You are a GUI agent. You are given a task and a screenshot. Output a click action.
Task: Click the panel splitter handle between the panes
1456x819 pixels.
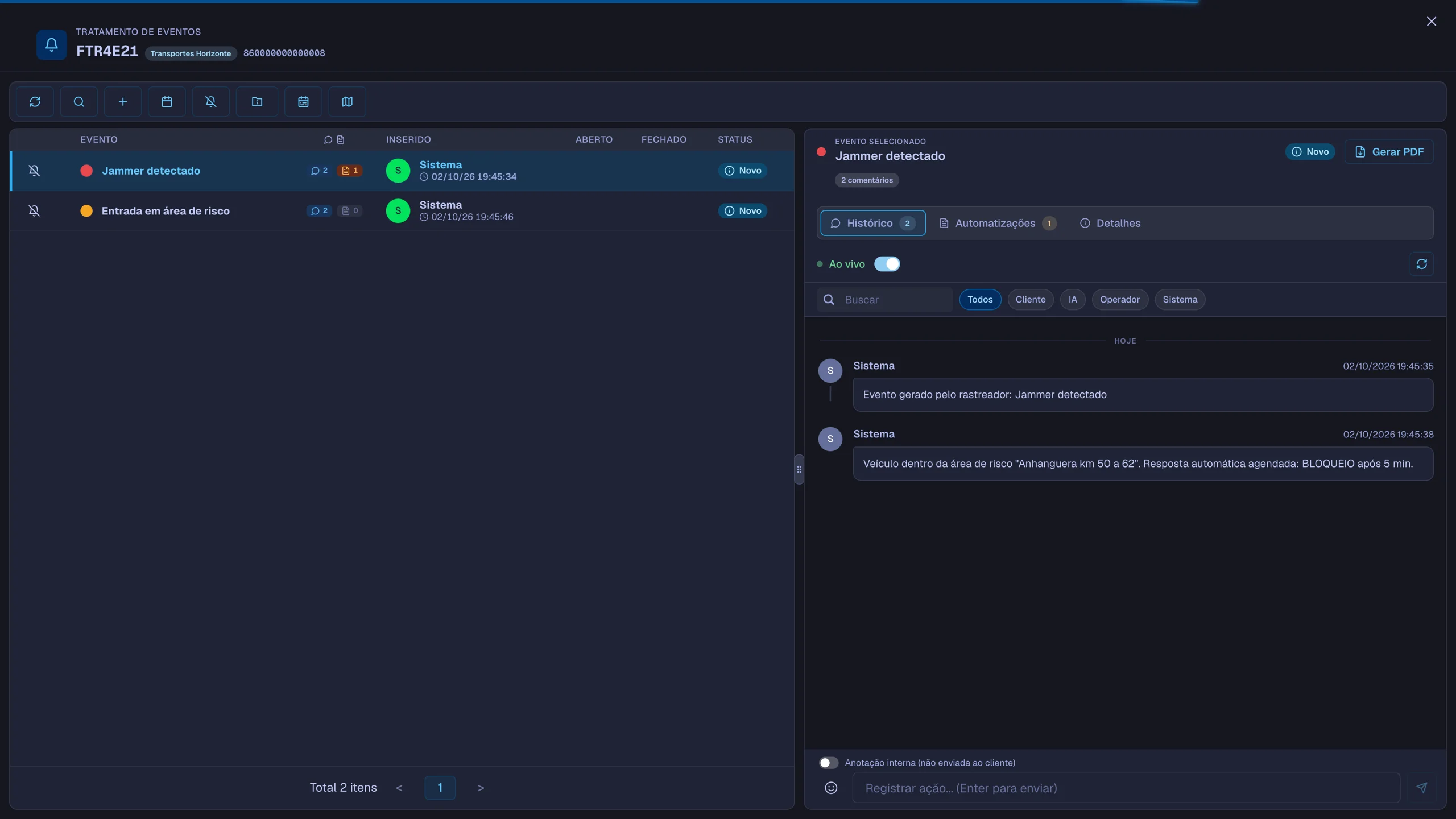(799, 469)
